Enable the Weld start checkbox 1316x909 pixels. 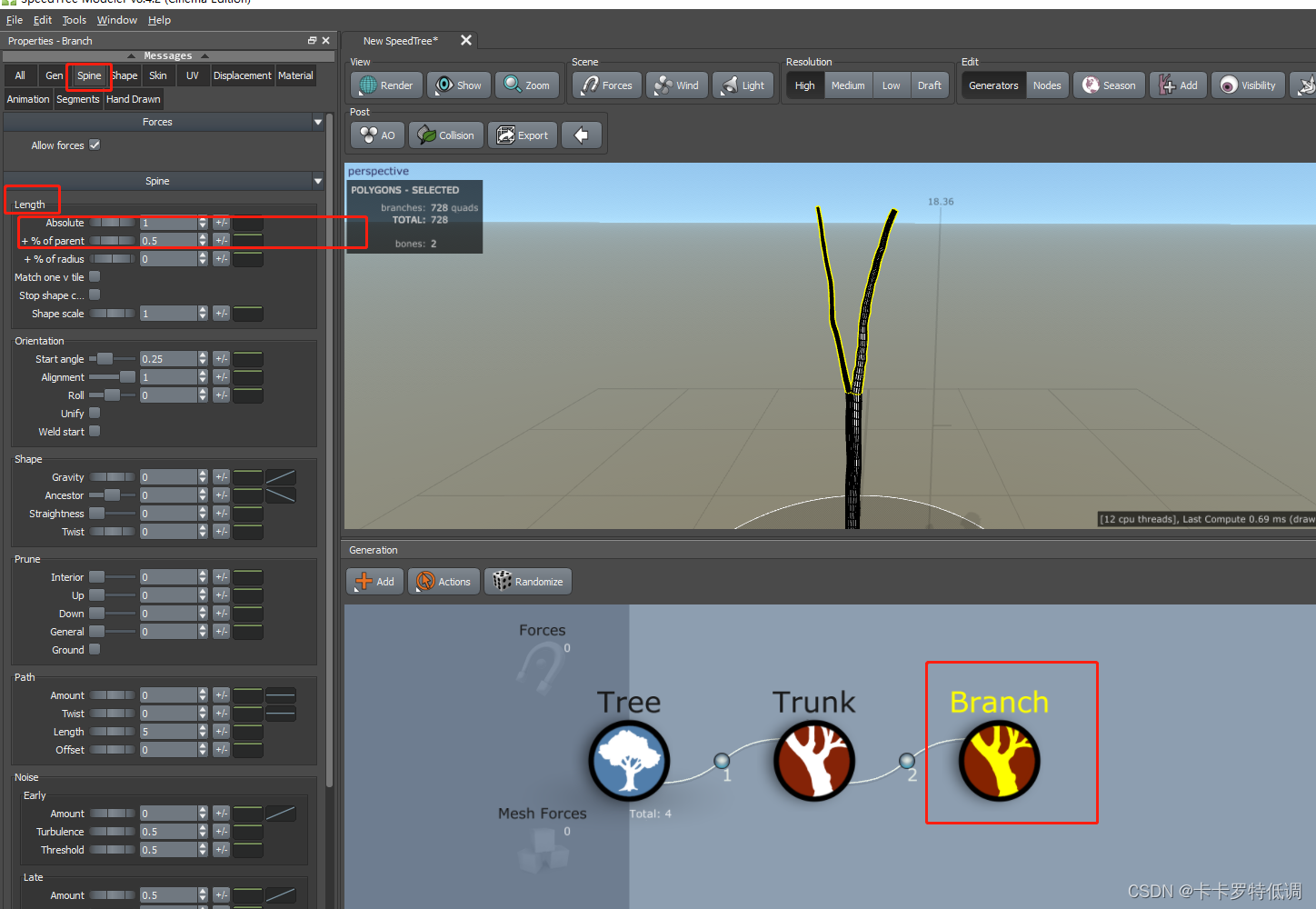(x=95, y=431)
